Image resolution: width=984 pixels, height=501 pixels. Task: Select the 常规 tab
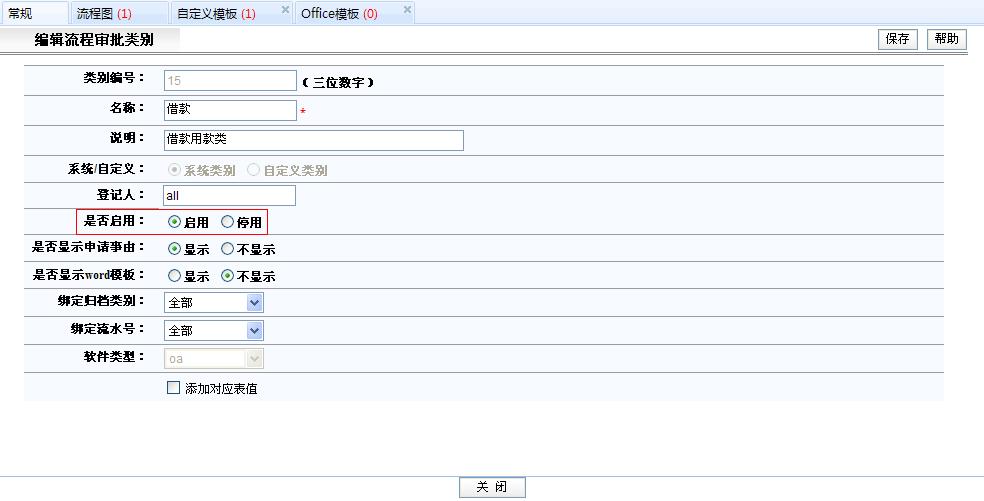(21, 14)
